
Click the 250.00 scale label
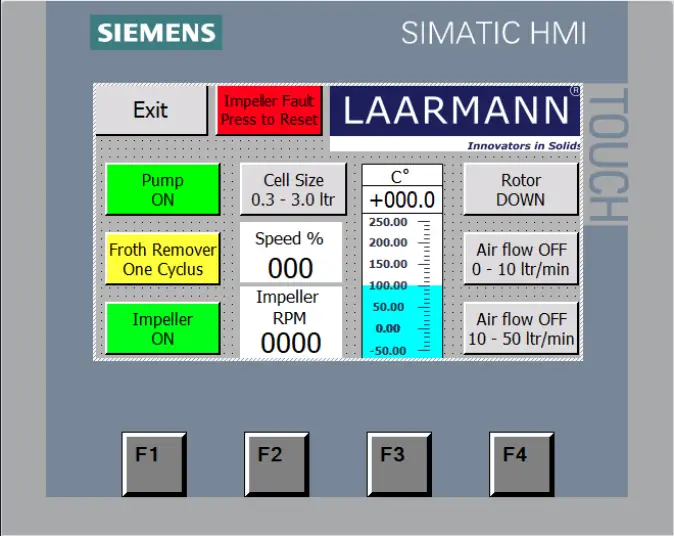coord(388,222)
